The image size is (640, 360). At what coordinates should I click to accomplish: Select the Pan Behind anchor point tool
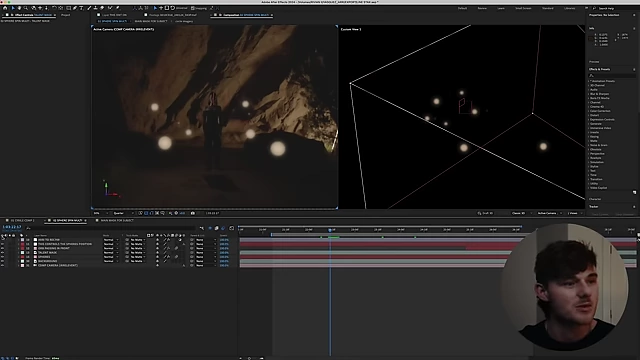(x=60, y=8)
